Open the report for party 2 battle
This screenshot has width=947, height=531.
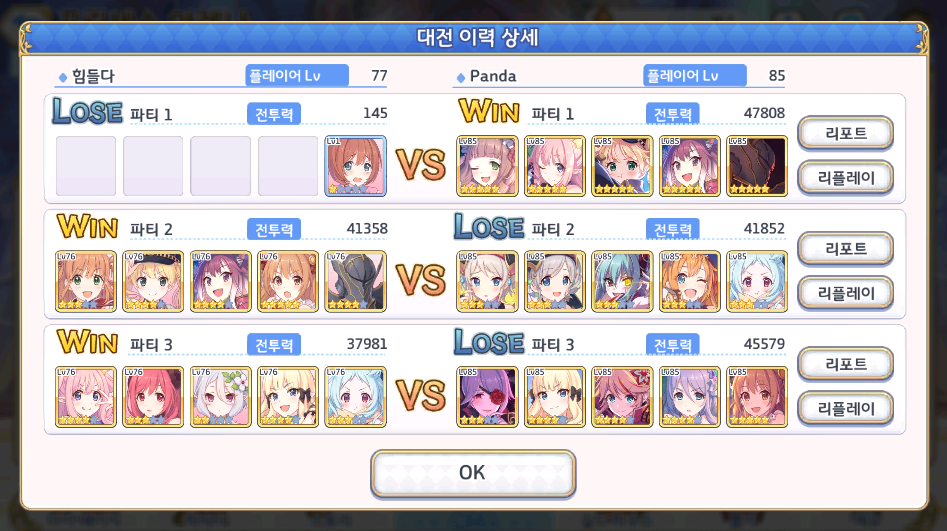(846, 249)
